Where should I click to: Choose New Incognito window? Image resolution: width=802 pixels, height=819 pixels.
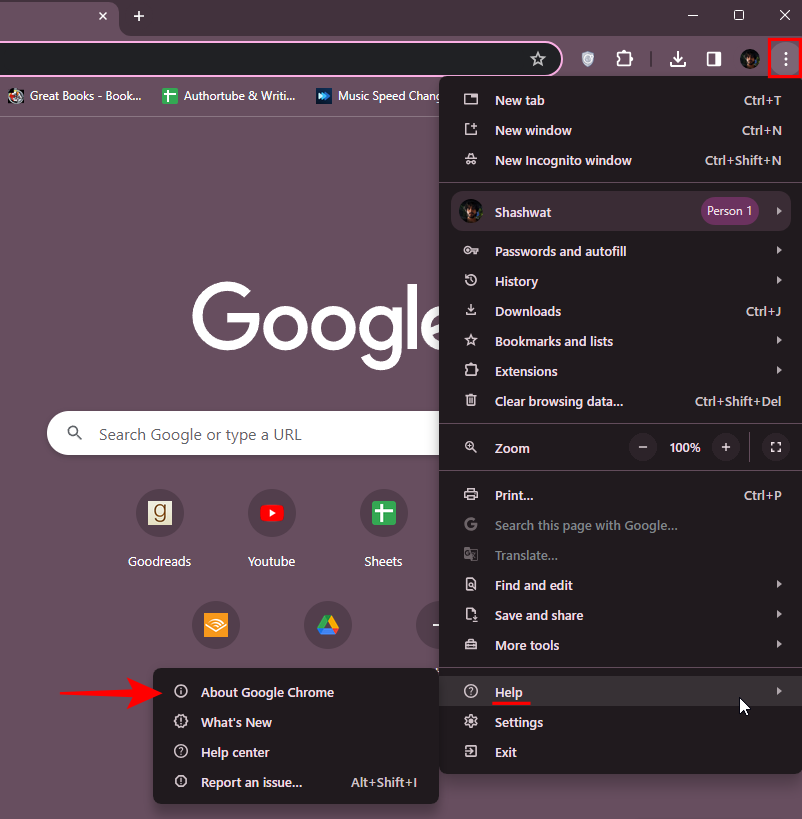pyautogui.click(x=563, y=160)
